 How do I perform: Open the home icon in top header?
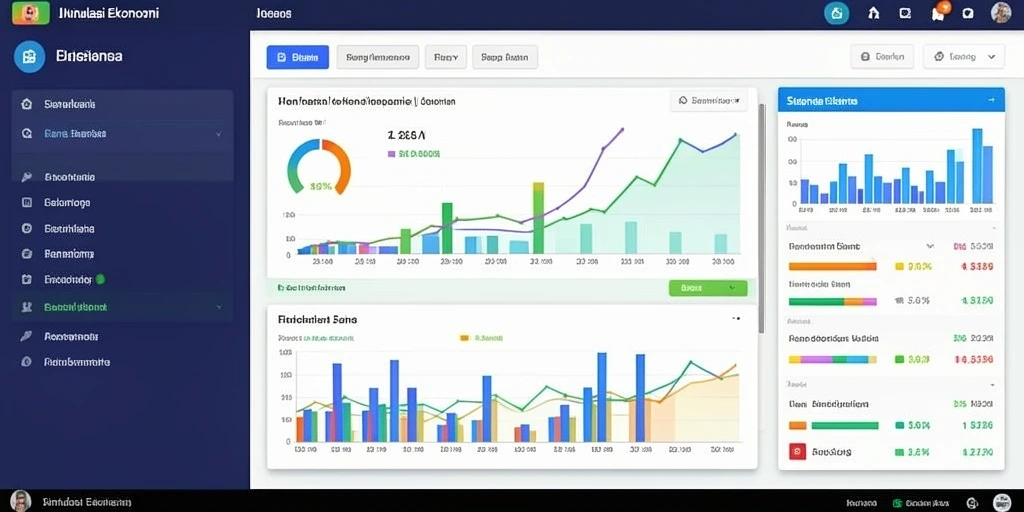click(x=874, y=13)
